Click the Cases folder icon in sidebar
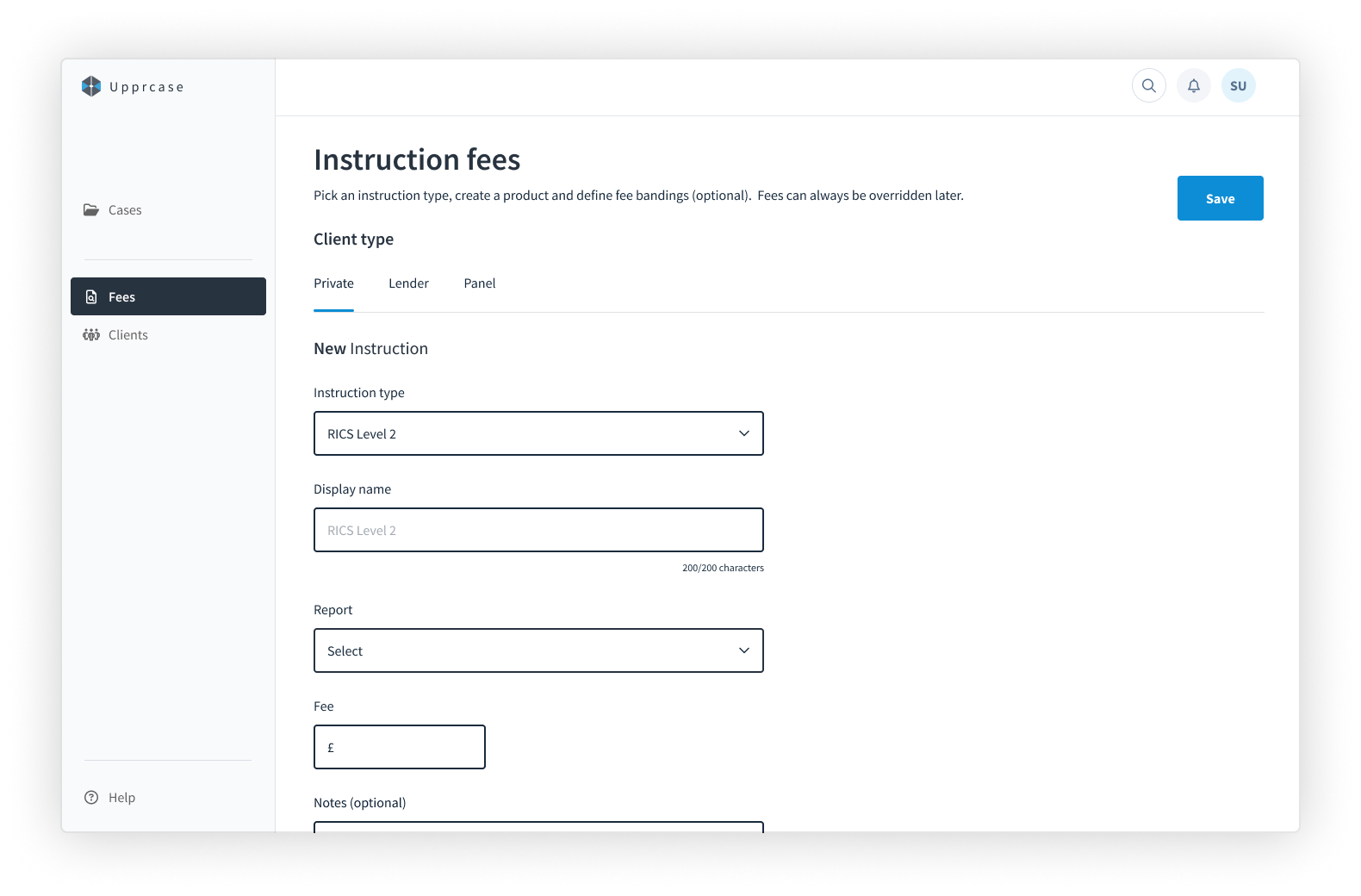Screen dimensions: 1361x896 [x=91, y=209]
